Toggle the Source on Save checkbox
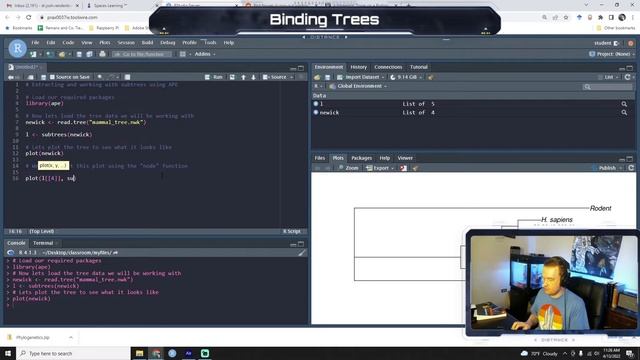The width and height of the screenshot is (640, 360). [x=52, y=77]
